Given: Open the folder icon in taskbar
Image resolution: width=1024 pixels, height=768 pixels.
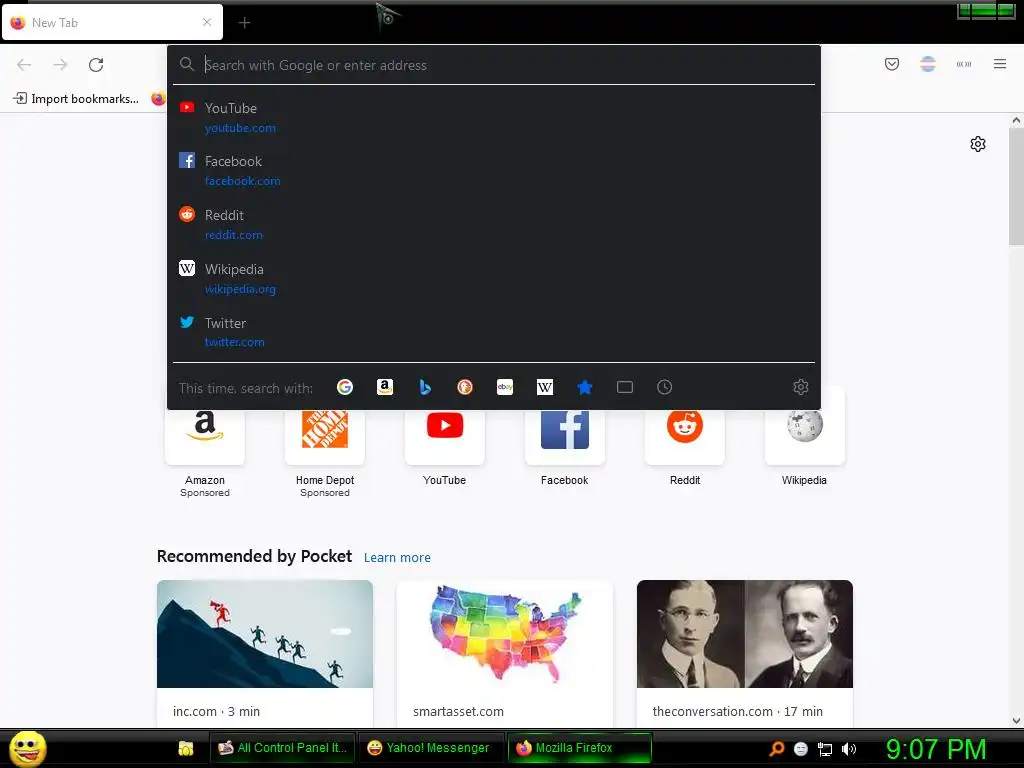Looking at the screenshot, I should (185, 748).
